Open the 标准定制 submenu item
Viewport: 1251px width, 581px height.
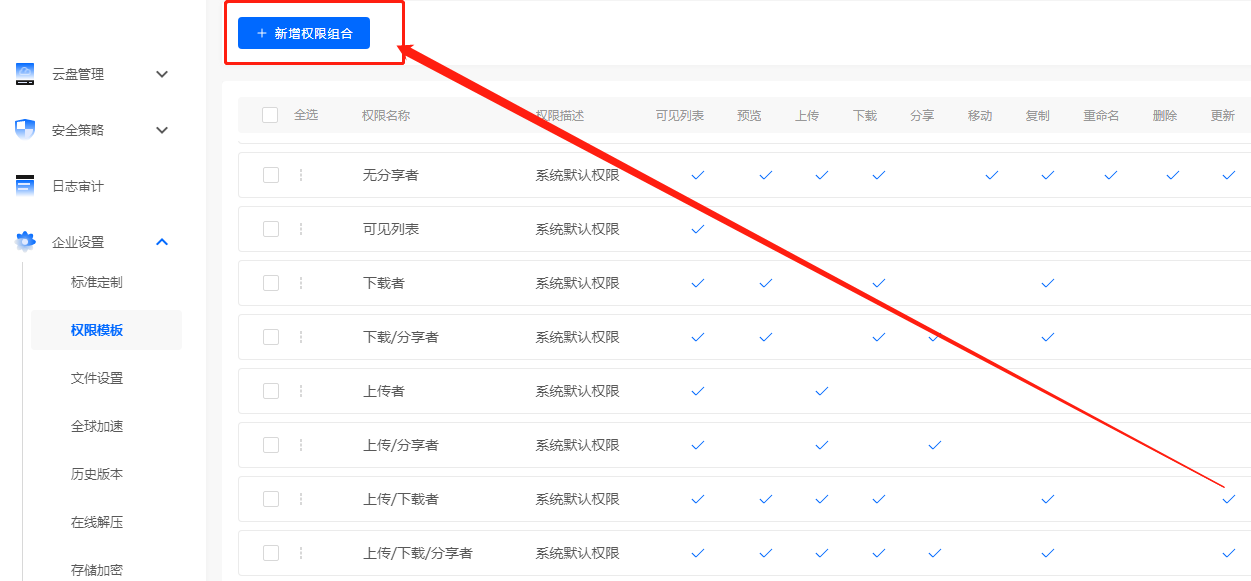(x=97, y=282)
